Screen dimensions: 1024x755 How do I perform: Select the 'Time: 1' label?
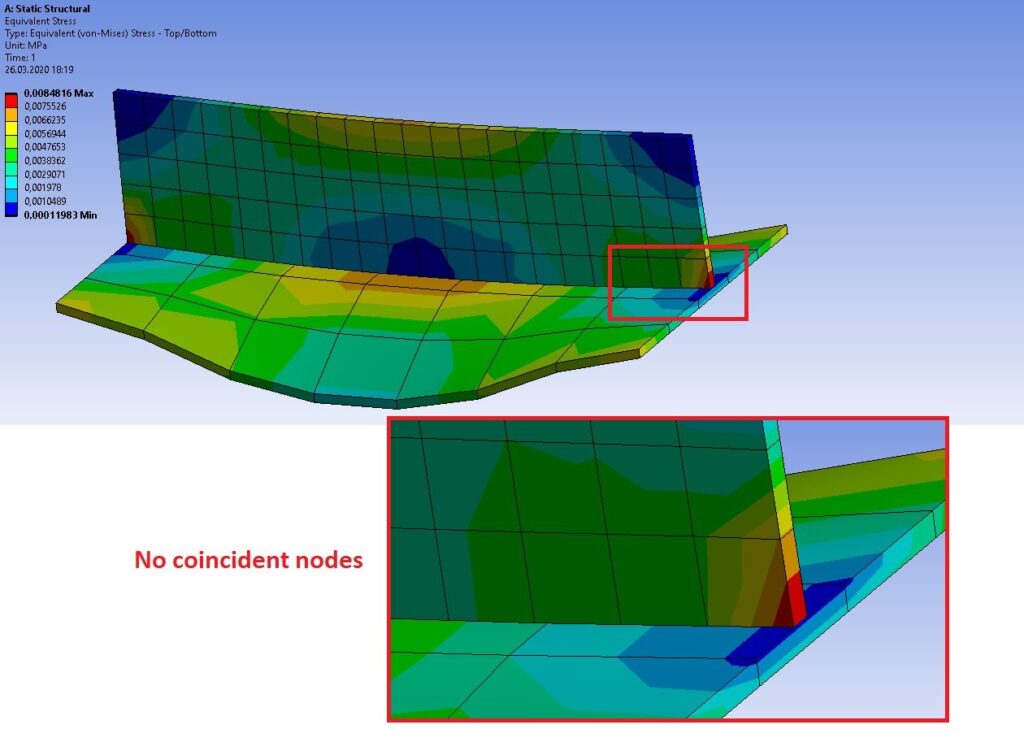pyautogui.click(x=20, y=57)
